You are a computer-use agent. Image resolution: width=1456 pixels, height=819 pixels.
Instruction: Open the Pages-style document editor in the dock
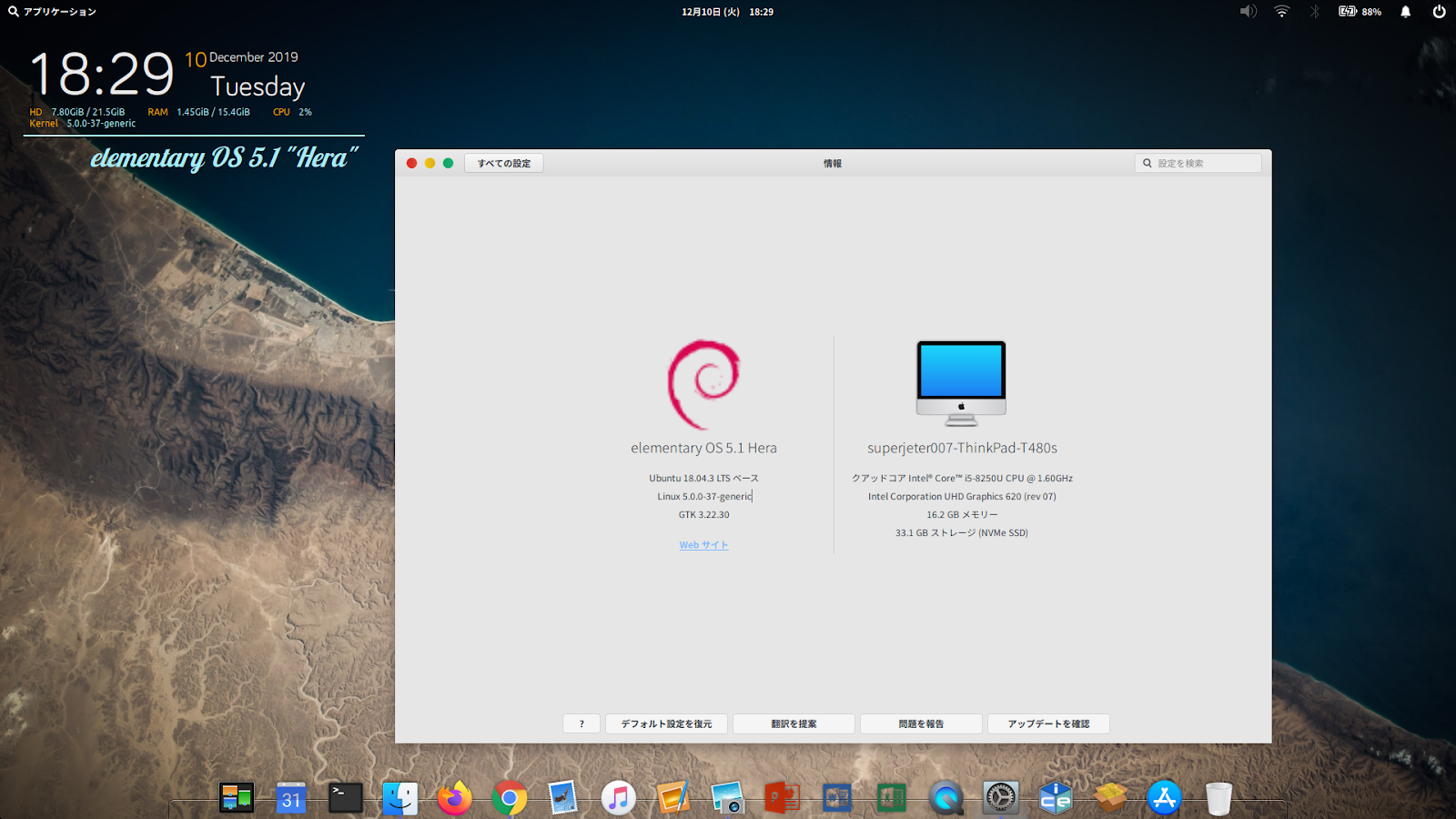673,798
